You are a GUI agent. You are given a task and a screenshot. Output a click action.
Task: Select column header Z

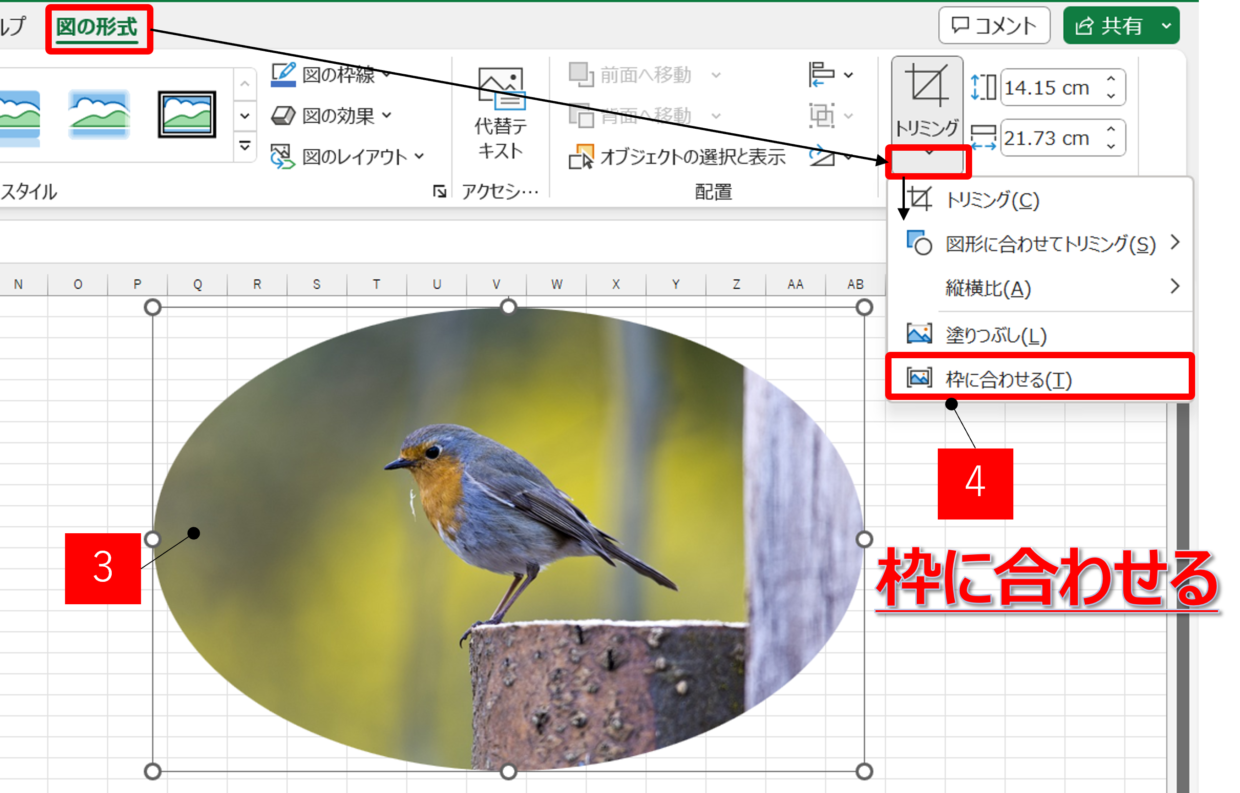tap(735, 285)
